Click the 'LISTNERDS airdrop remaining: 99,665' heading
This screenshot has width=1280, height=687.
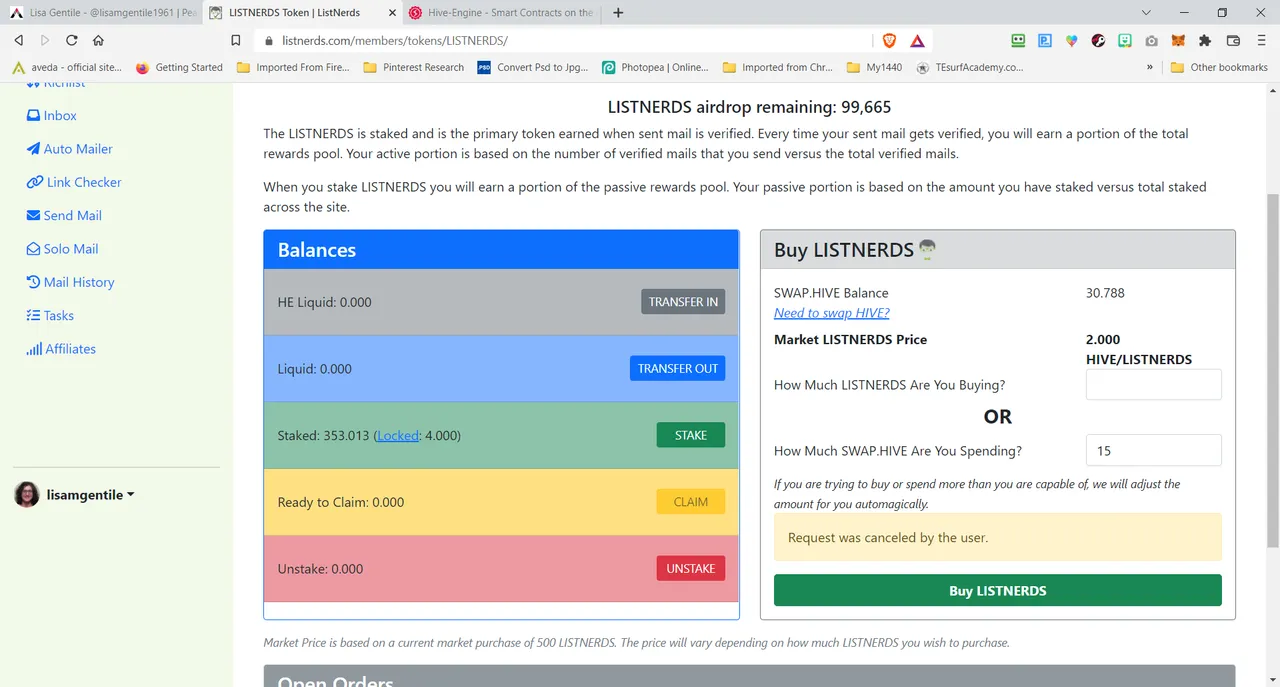749,107
